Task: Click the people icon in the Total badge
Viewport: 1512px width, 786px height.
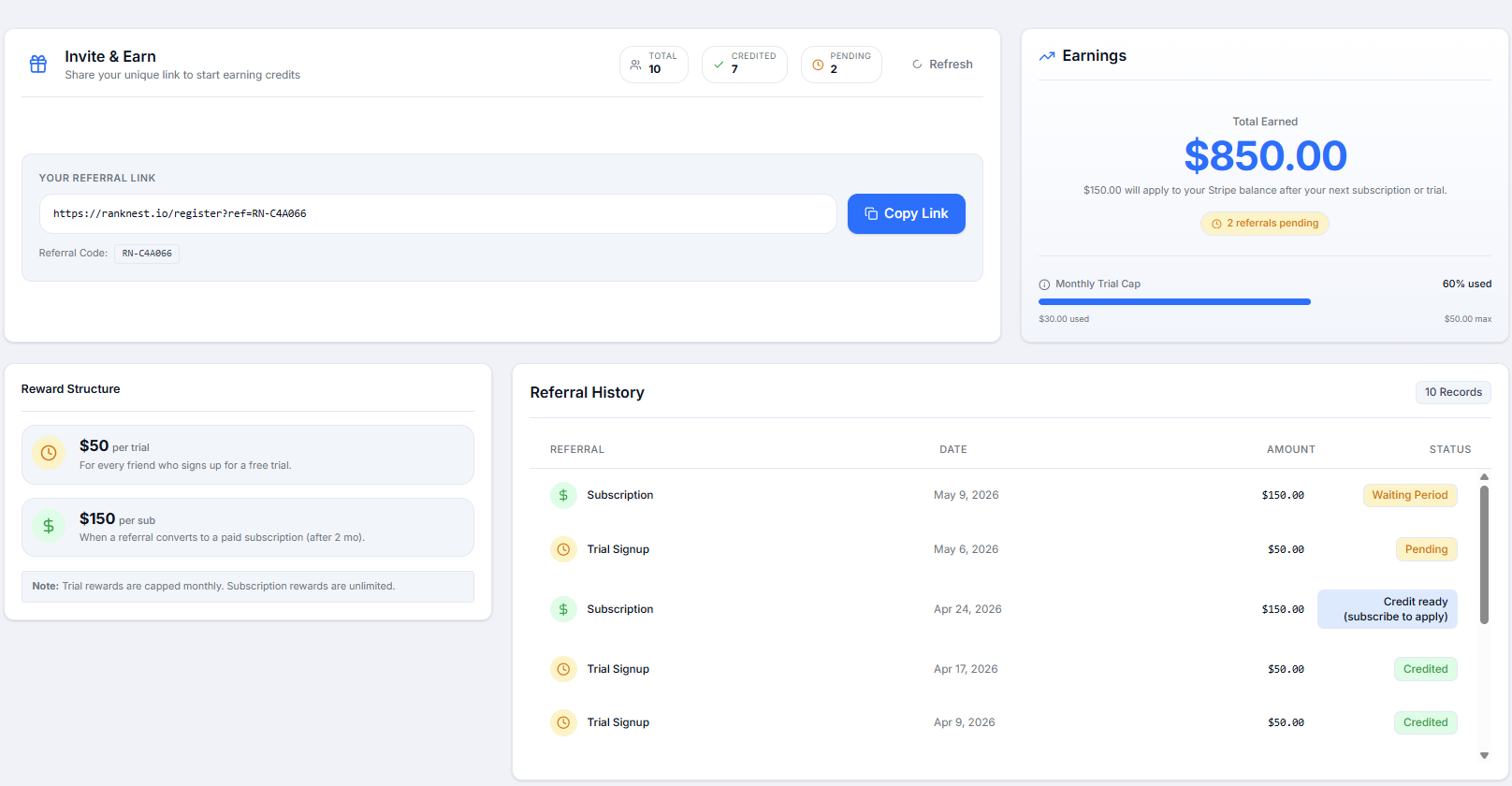Action: click(x=636, y=65)
